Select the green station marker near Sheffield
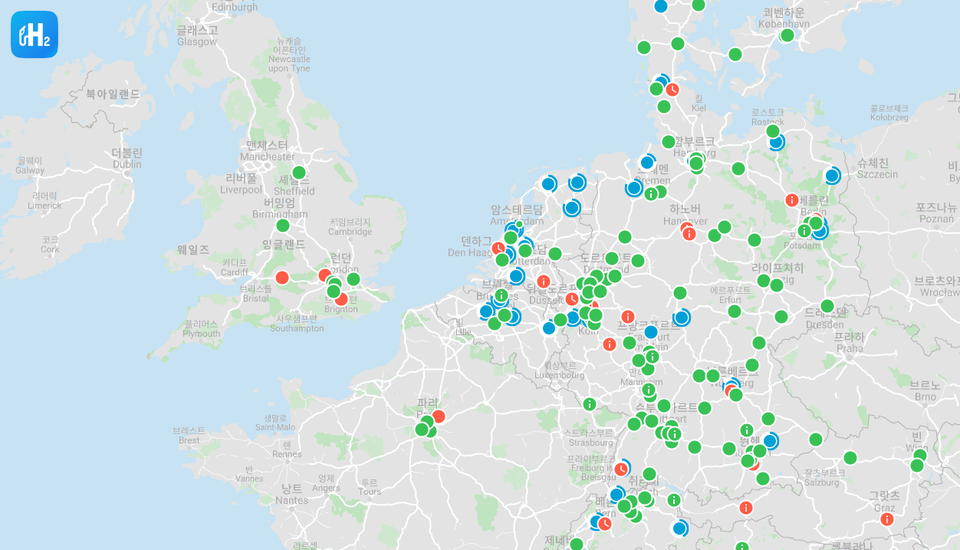960x550 pixels. (298, 173)
